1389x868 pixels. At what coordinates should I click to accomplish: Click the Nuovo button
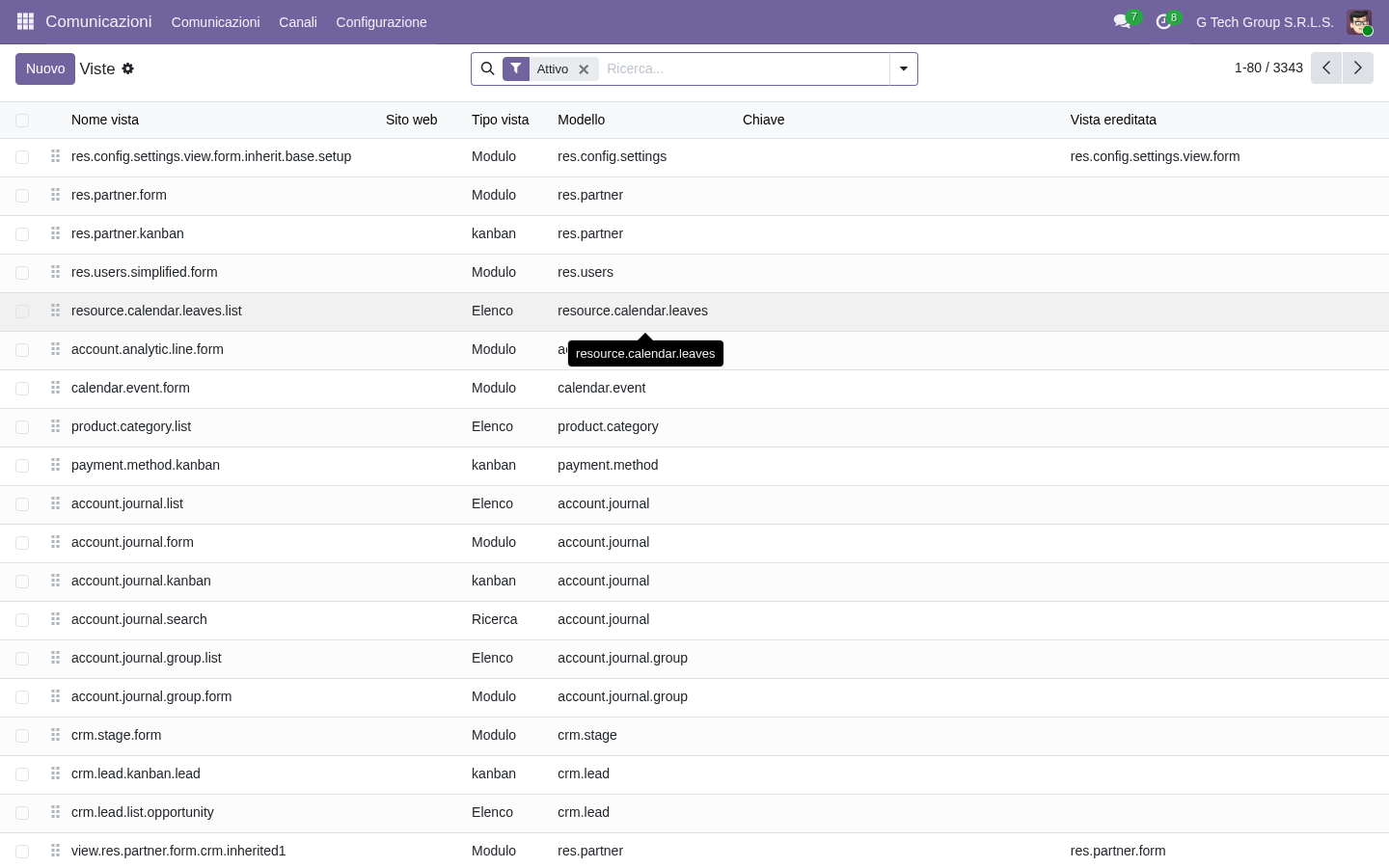[x=45, y=68]
